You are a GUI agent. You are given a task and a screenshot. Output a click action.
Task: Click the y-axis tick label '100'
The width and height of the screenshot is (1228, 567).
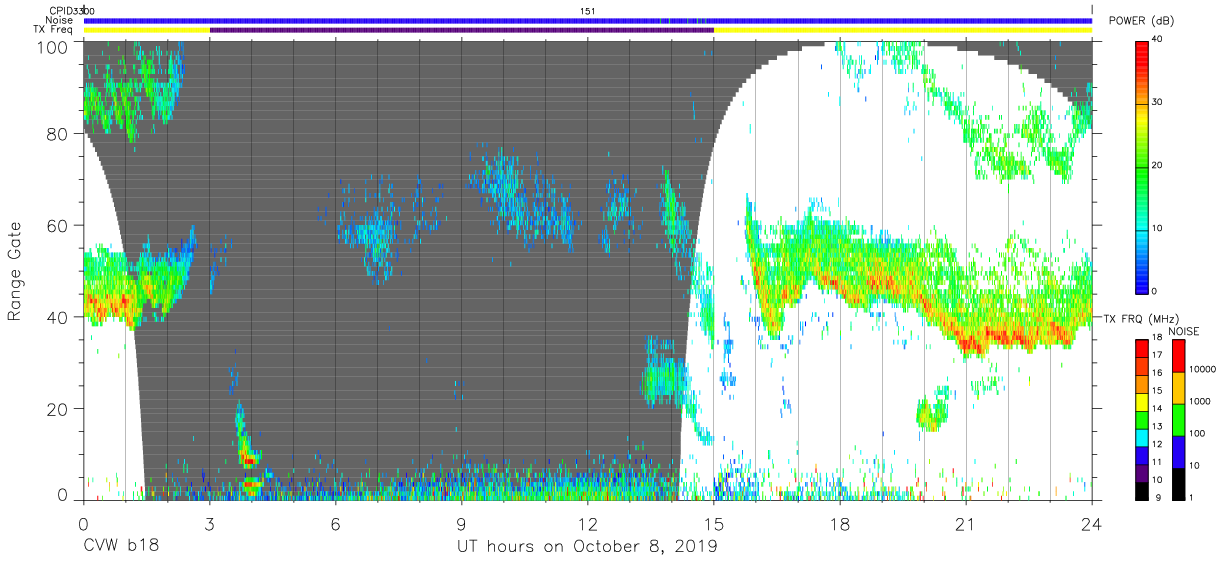tap(54, 47)
